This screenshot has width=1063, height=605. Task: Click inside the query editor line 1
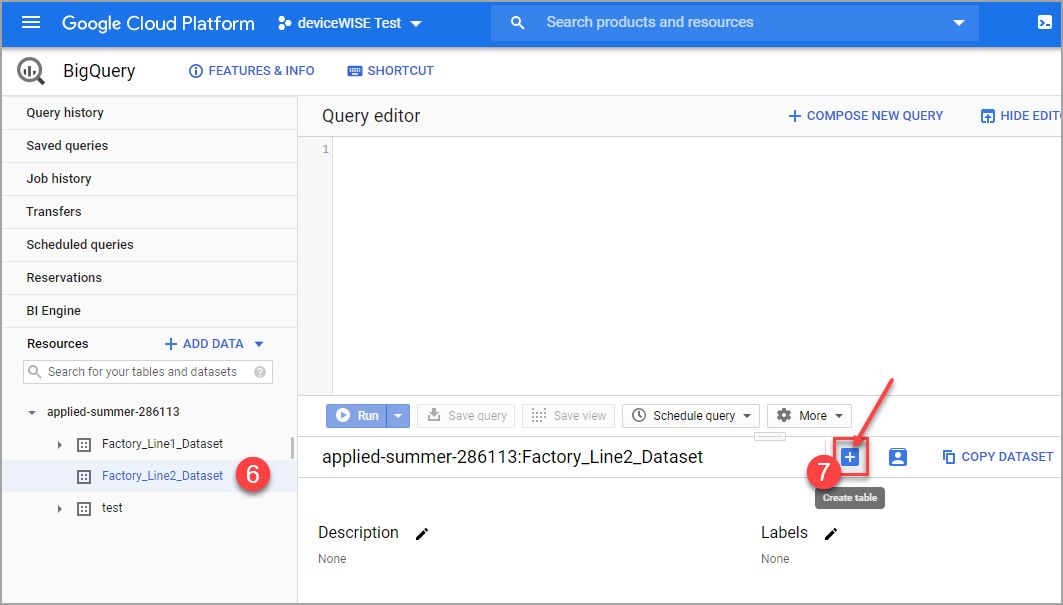coord(697,149)
